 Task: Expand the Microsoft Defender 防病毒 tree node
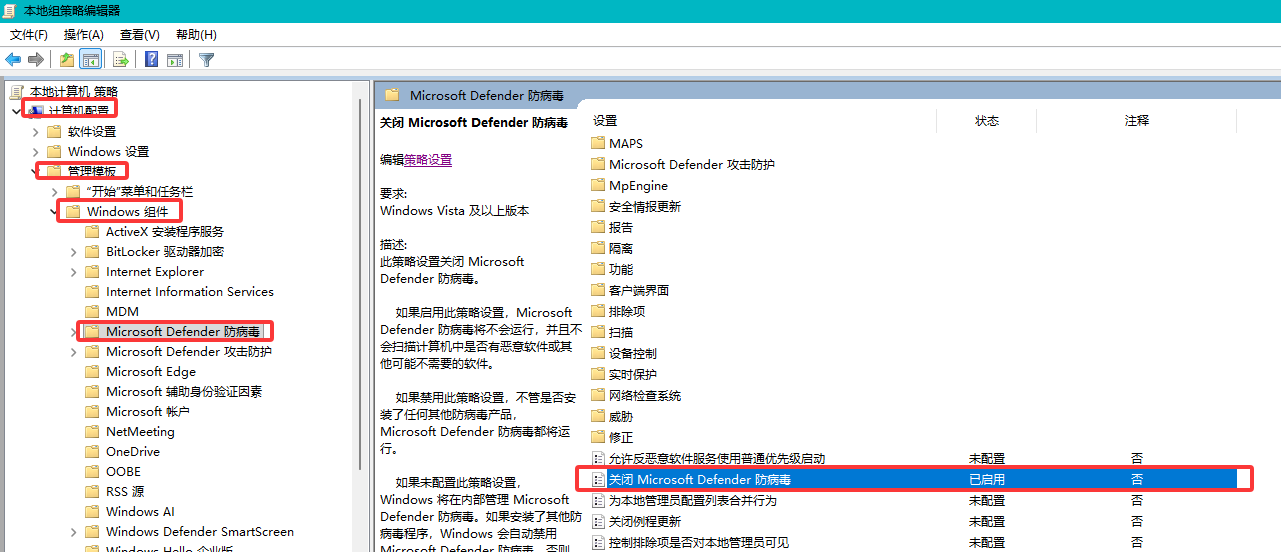point(74,331)
